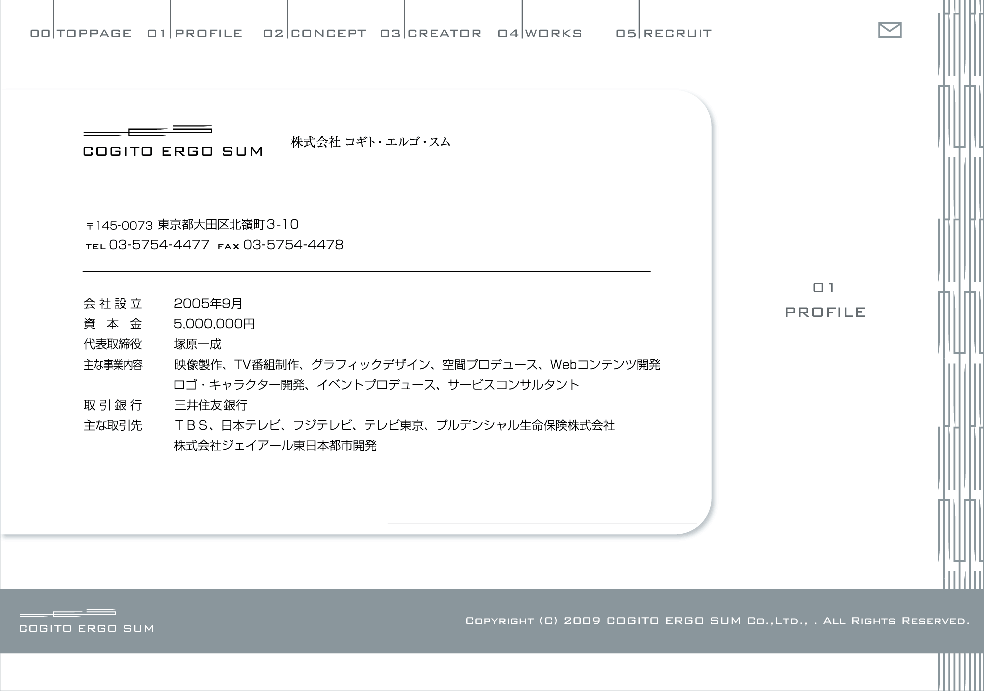
Task: Click the COGITO ERGO SUM logo in the profile card
Action: click(x=172, y=141)
